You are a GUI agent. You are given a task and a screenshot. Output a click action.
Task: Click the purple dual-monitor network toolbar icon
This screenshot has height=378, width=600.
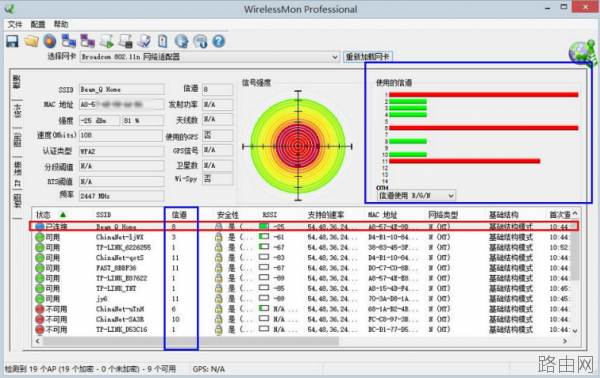88,41
